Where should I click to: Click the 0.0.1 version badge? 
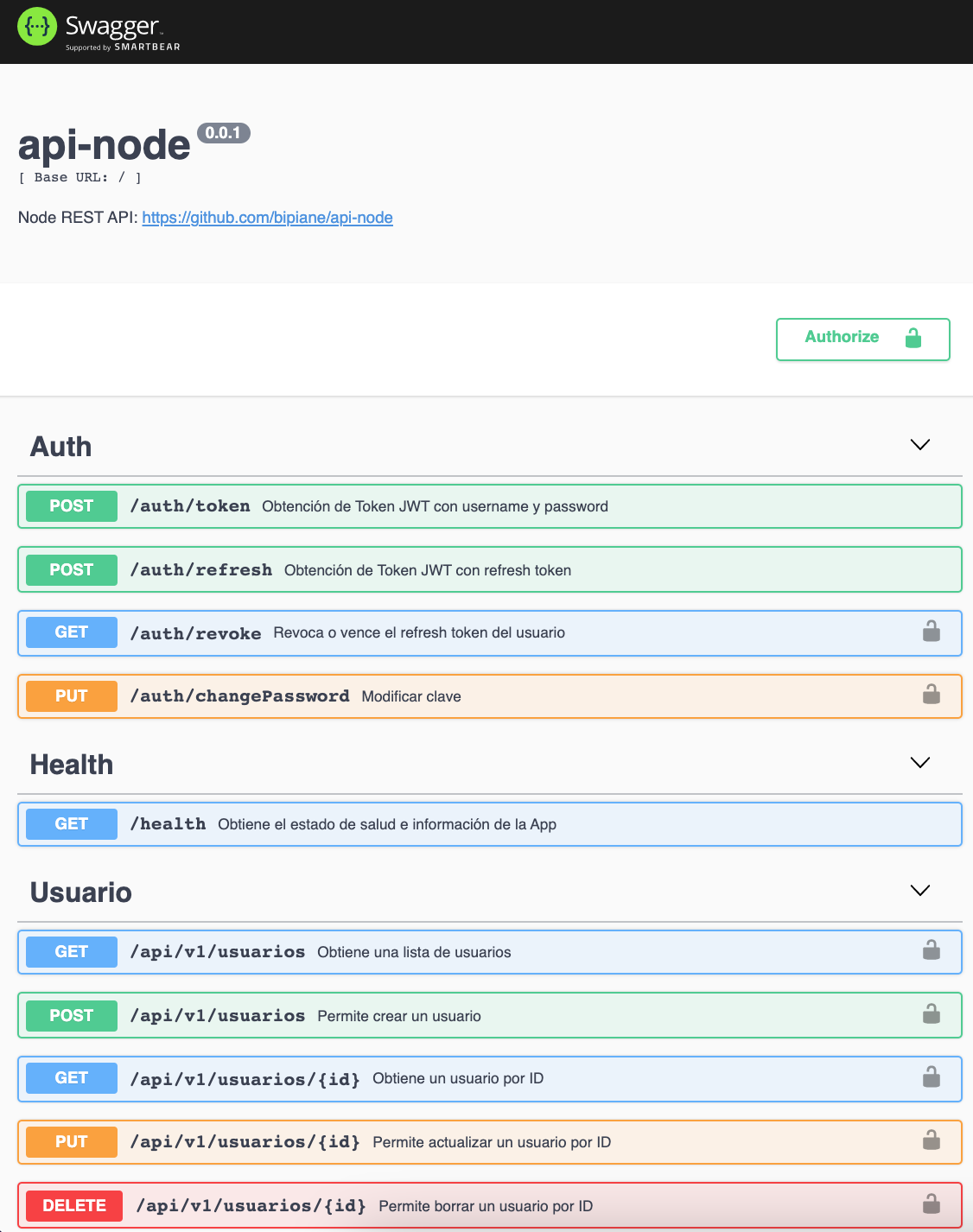(223, 133)
